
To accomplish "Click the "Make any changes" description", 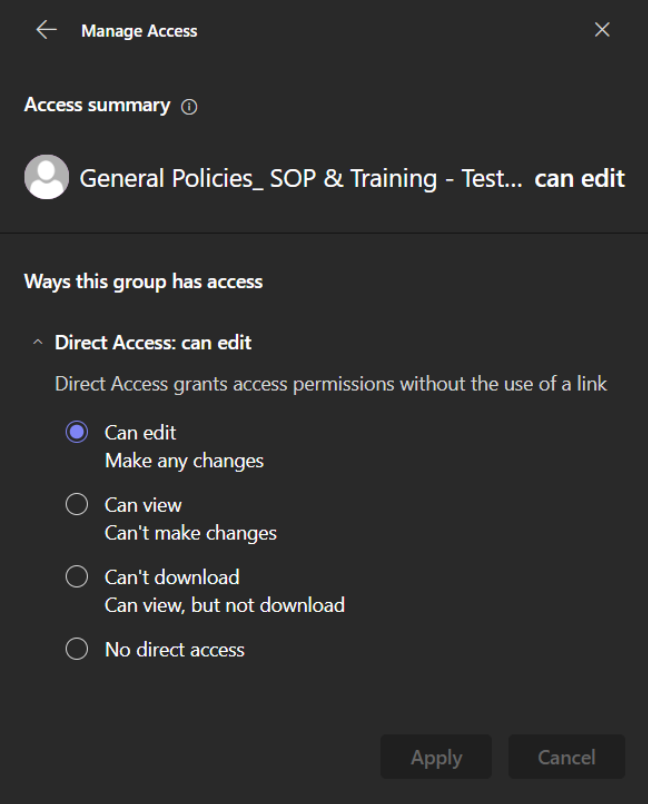I will click(184, 461).
